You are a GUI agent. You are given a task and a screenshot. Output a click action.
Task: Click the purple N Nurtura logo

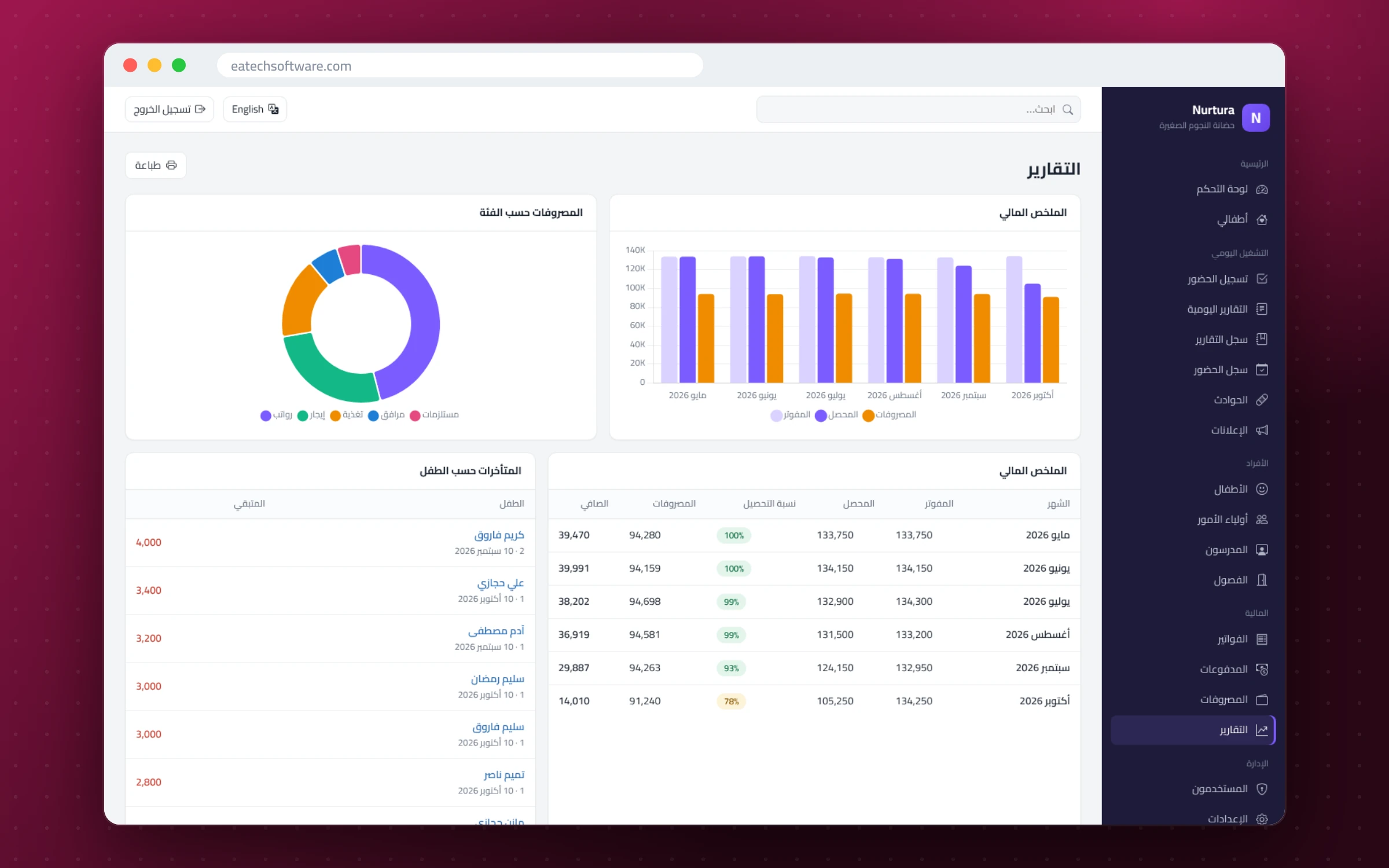point(1255,117)
